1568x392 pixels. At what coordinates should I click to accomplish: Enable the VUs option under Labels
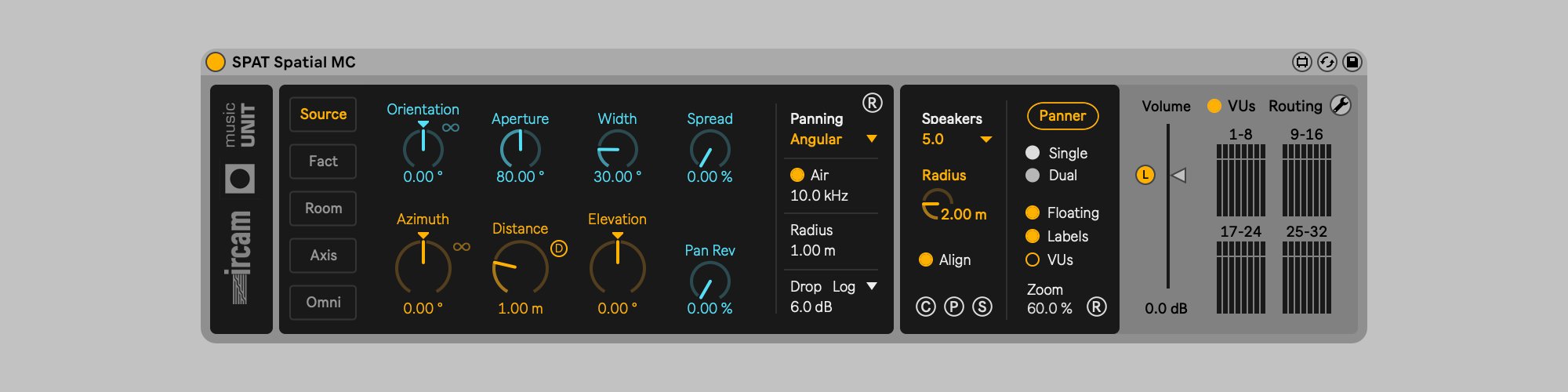pyautogui.click(x=1033, y=260)
